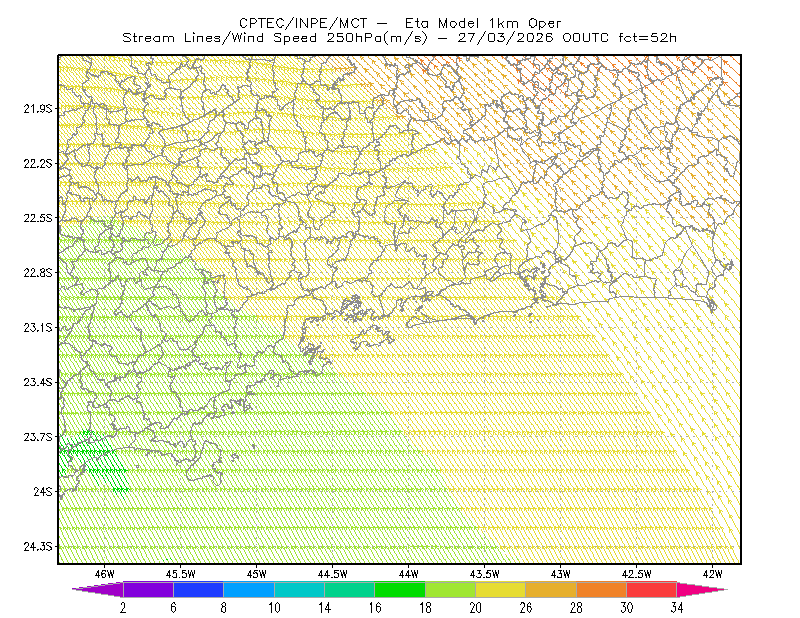Click the pink right arrow end of colorbar
This screenshot has height=618, width=800.
click(x=702, y=589)
